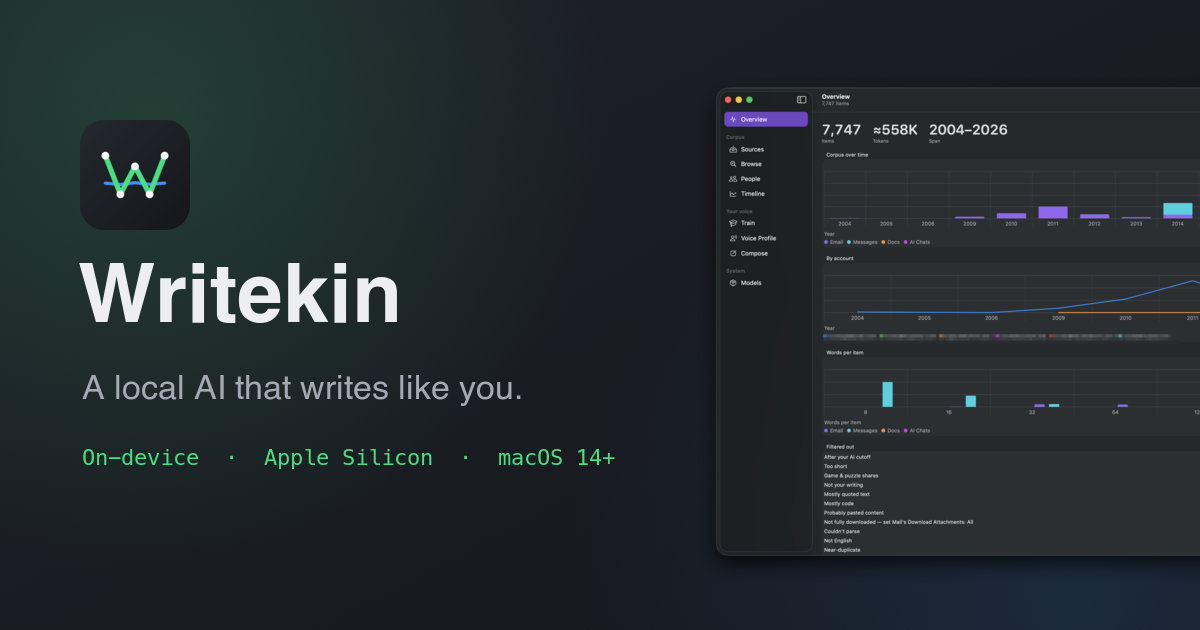Click the 'macOS 14+' green label
Screen dimensions: 1200x630
click(556, 458)
